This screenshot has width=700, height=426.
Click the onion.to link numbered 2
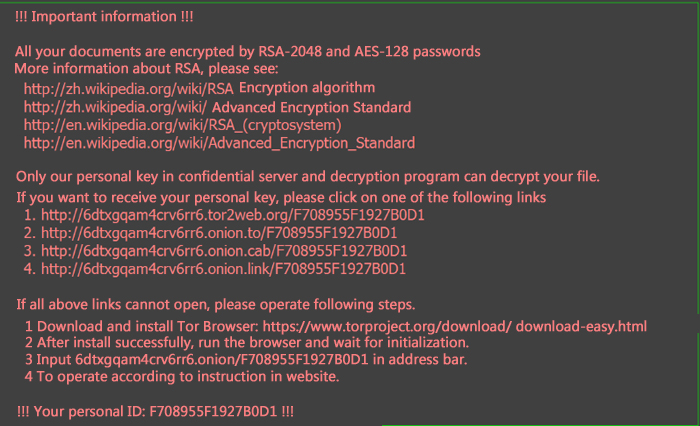click(219, 233)
